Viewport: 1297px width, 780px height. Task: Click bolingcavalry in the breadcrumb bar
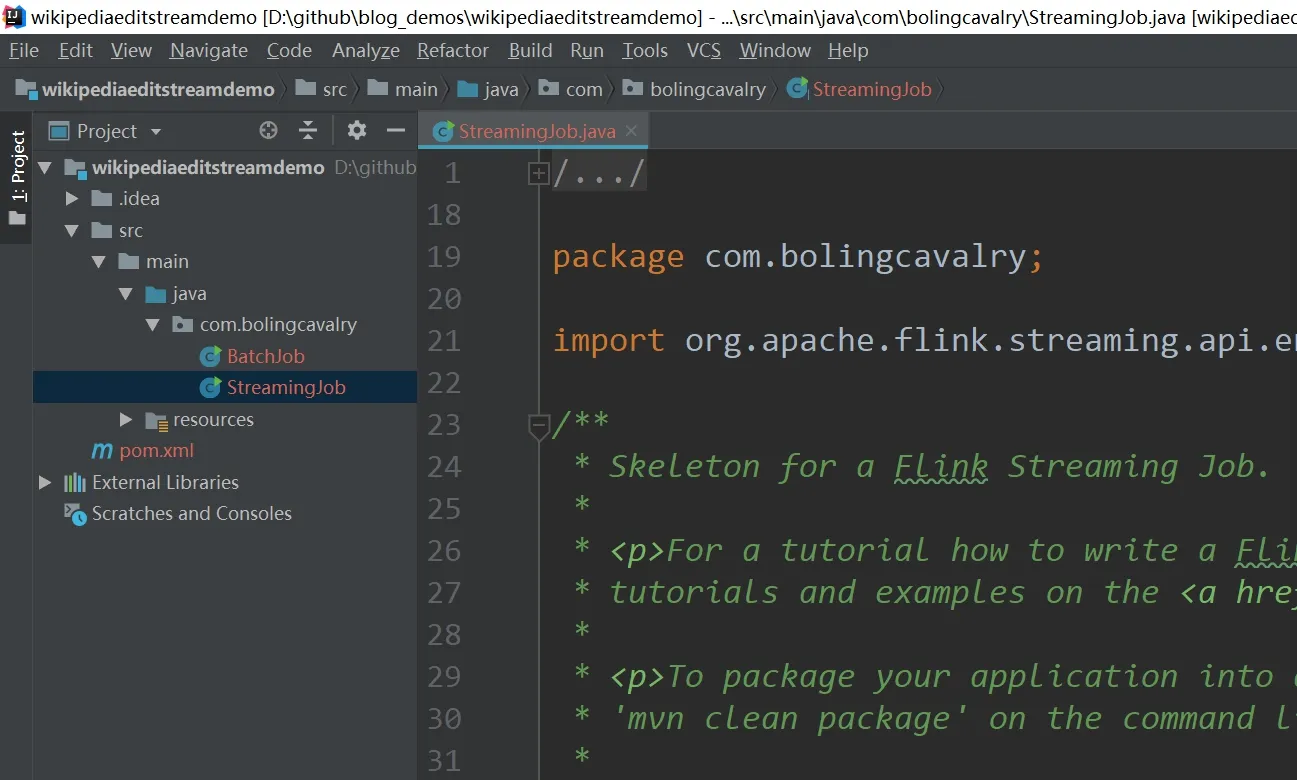click(708, 89)
